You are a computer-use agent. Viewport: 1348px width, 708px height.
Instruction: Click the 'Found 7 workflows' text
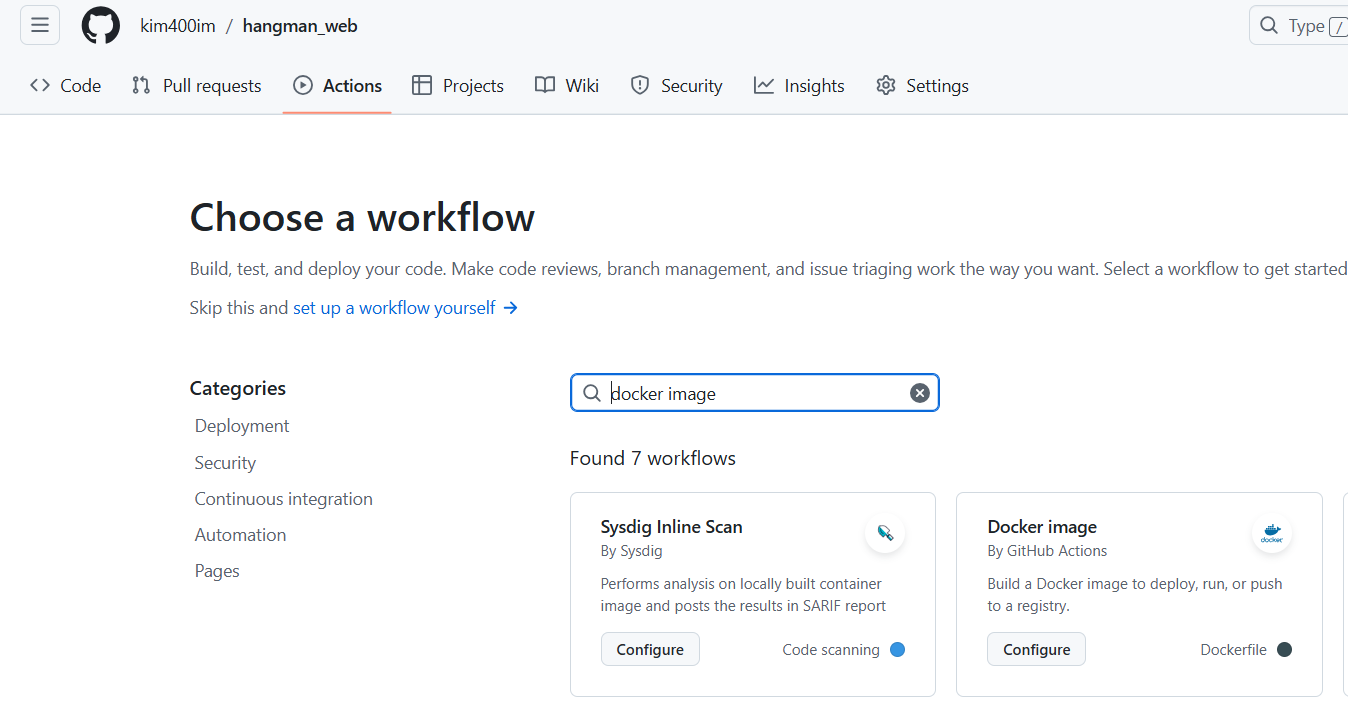(653, 458)
